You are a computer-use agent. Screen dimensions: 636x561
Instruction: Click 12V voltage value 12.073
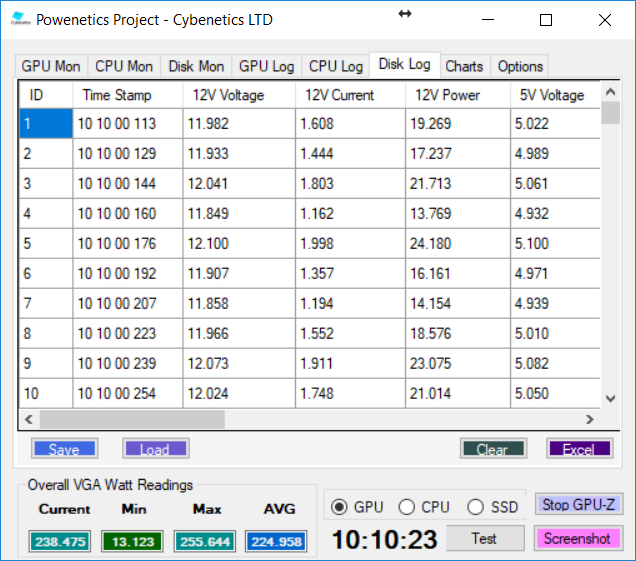pyautogui.click(x=239, y=363)
